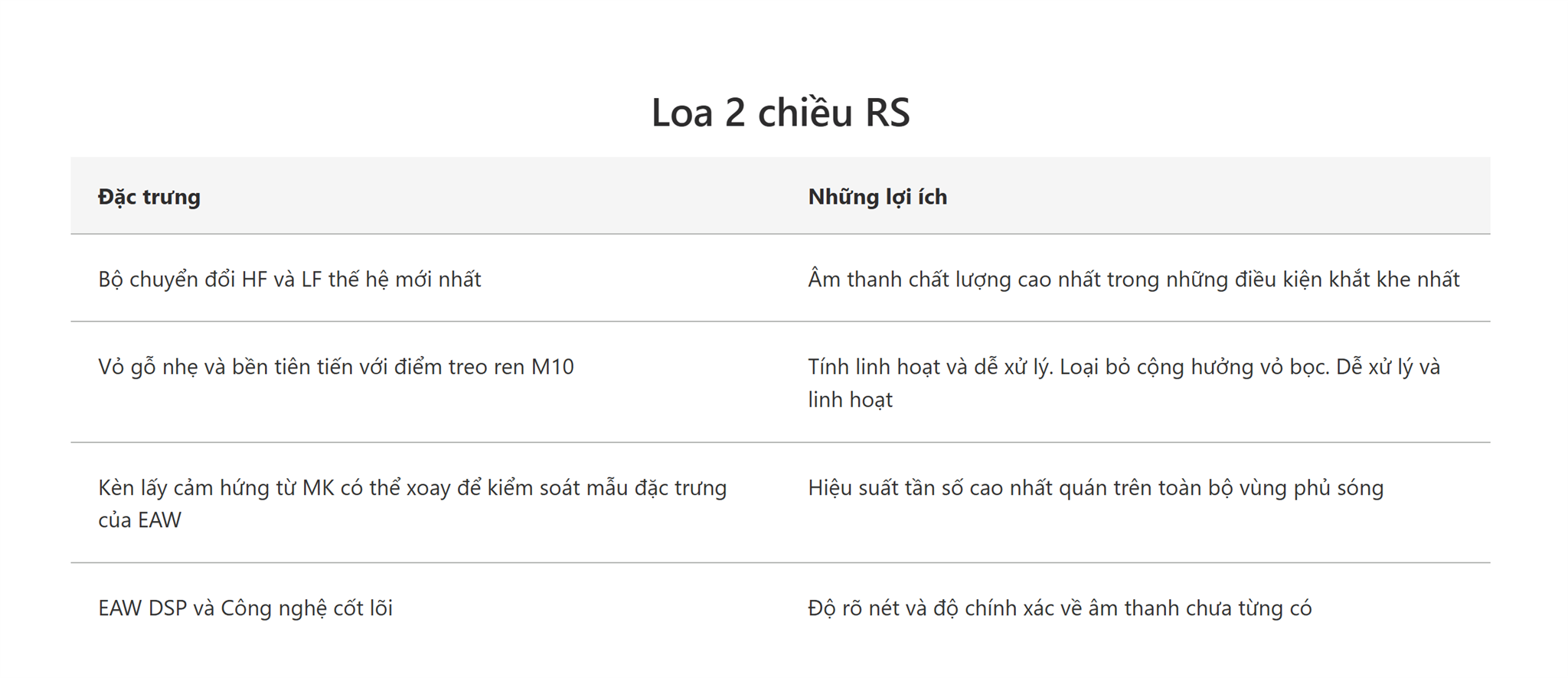Click the "Loa 2 chiều RS" heading
This screenshot has height=678, width=1568.
coord(780,113)
